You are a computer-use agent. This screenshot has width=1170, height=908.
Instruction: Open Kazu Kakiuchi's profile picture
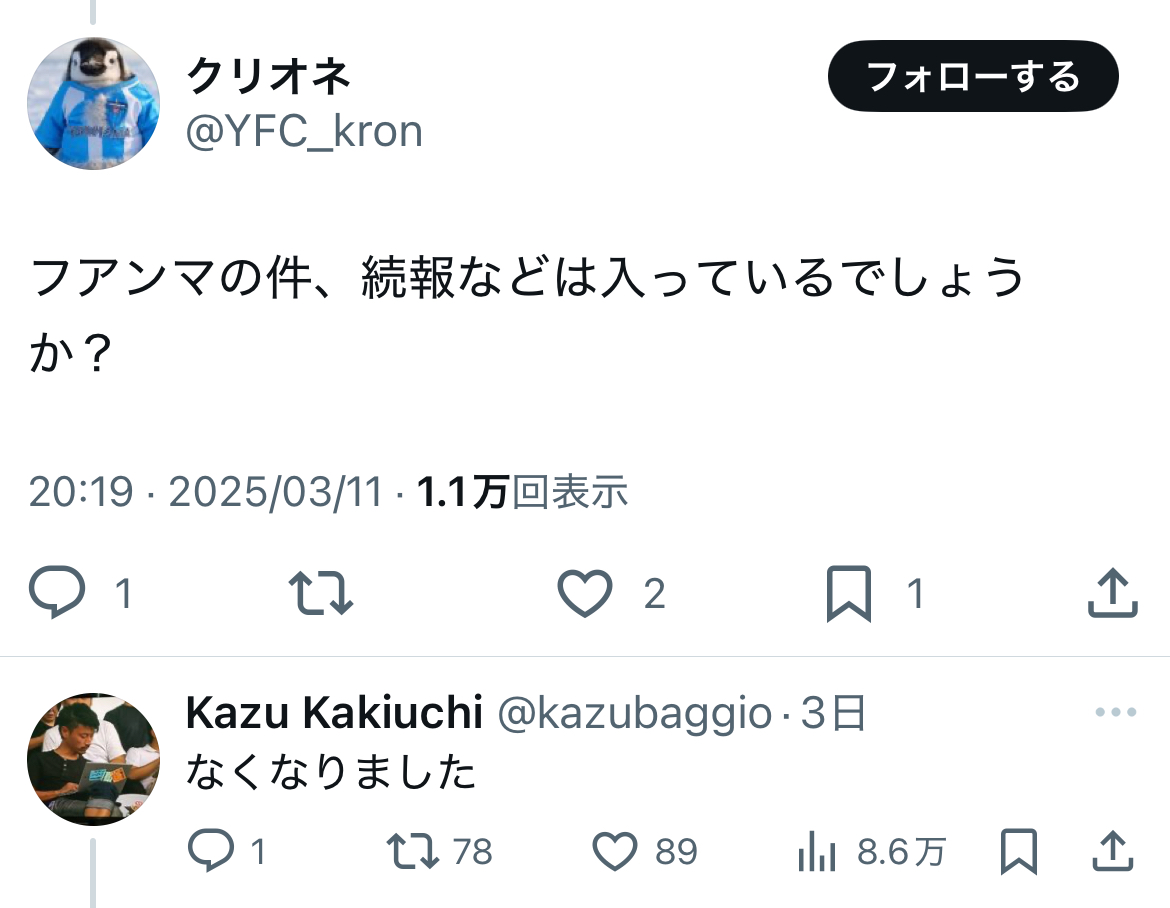[x=93, y=759]
